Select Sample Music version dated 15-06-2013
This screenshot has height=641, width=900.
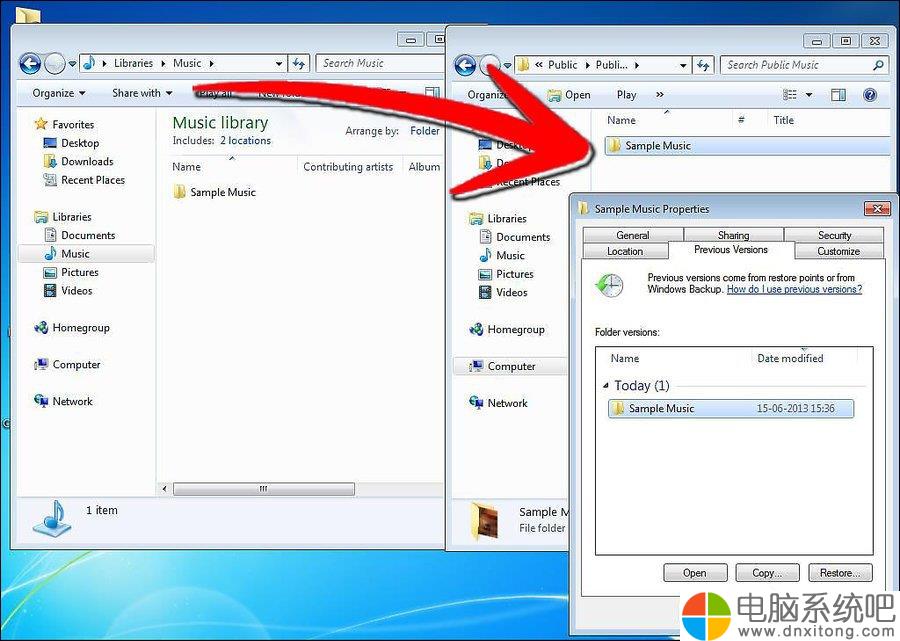pos(731,409)
